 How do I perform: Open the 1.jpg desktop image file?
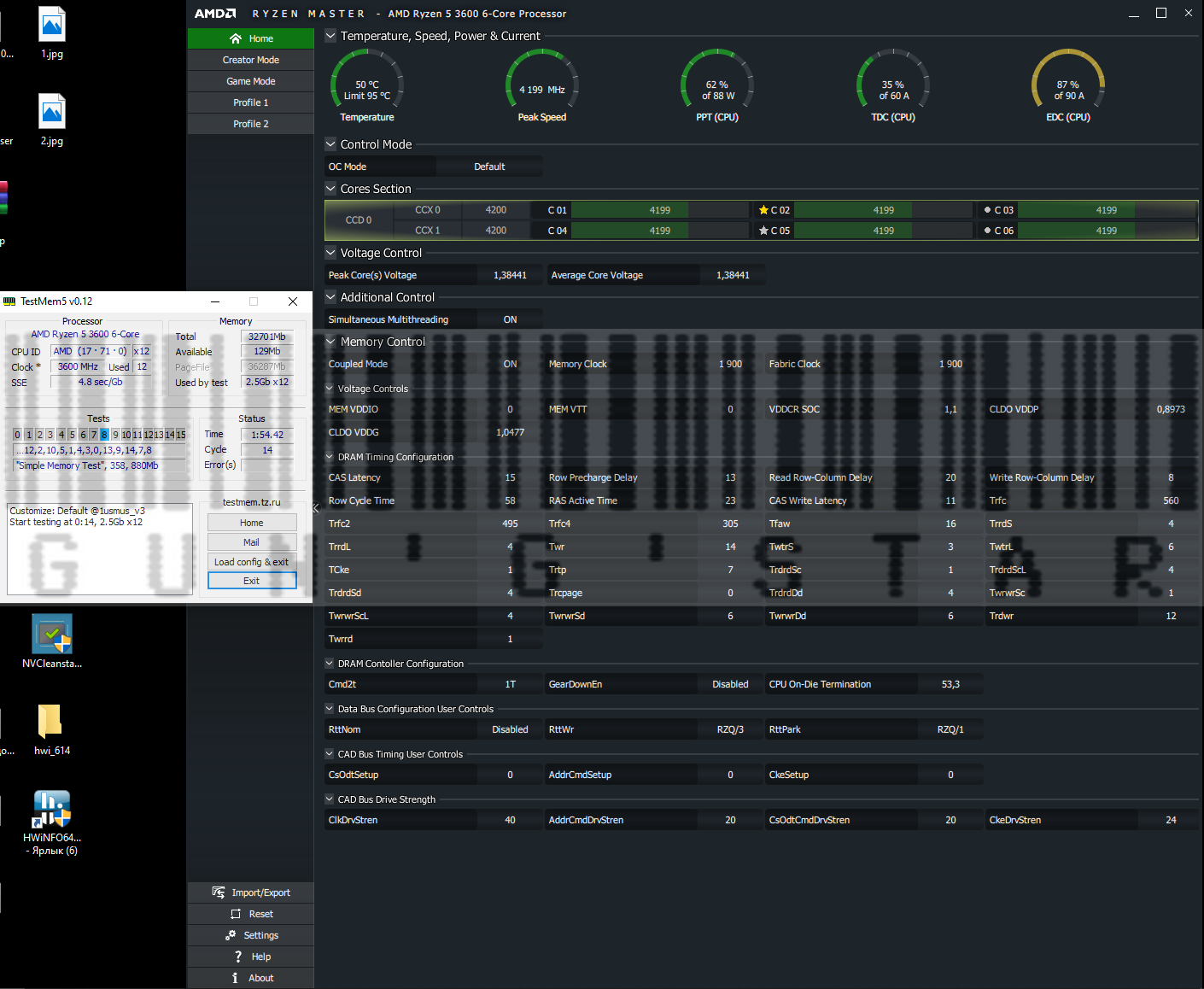click(52, 32)
